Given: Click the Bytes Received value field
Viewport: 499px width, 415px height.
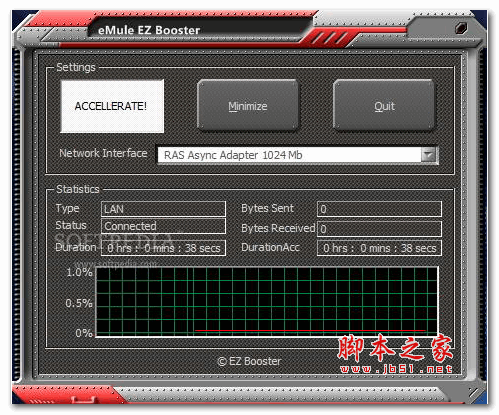Looking at the screenshot, I should pos(379,229).
